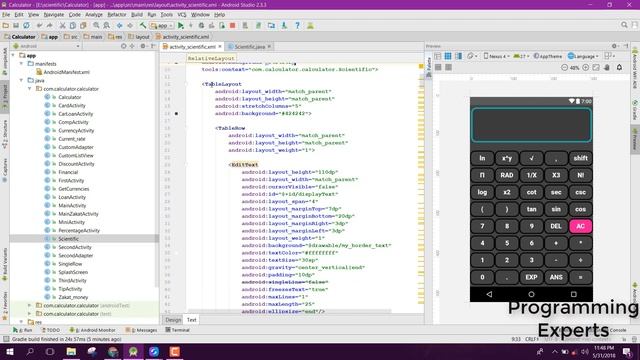Switch to the Design tab at editor bottom
The image size is (640, 360).
[173, 320]
